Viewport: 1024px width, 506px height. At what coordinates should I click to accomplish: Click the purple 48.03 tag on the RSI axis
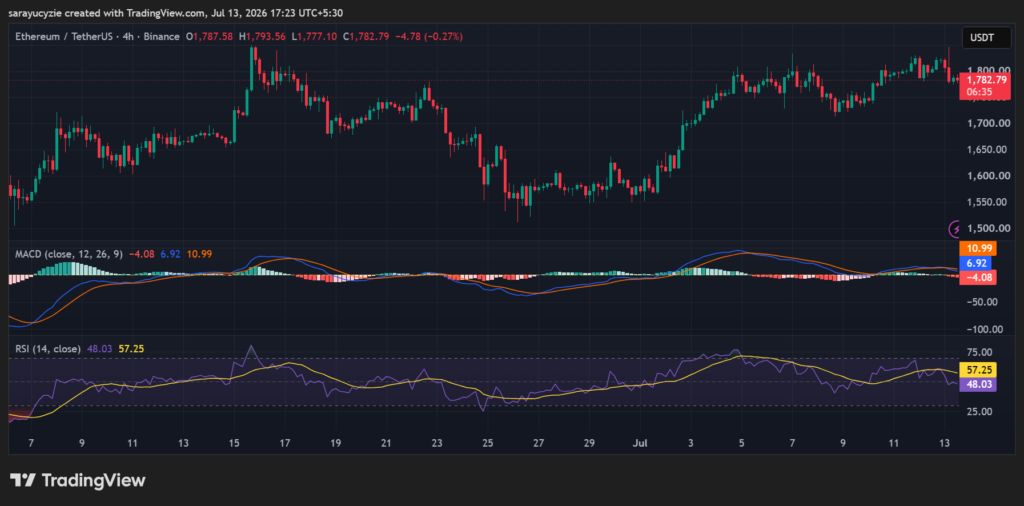coord(978,385)
